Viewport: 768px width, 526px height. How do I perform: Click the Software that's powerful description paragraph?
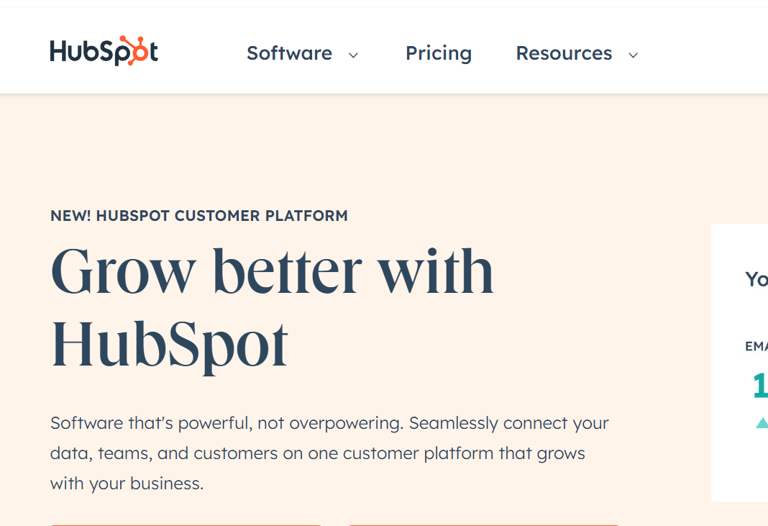329,453
